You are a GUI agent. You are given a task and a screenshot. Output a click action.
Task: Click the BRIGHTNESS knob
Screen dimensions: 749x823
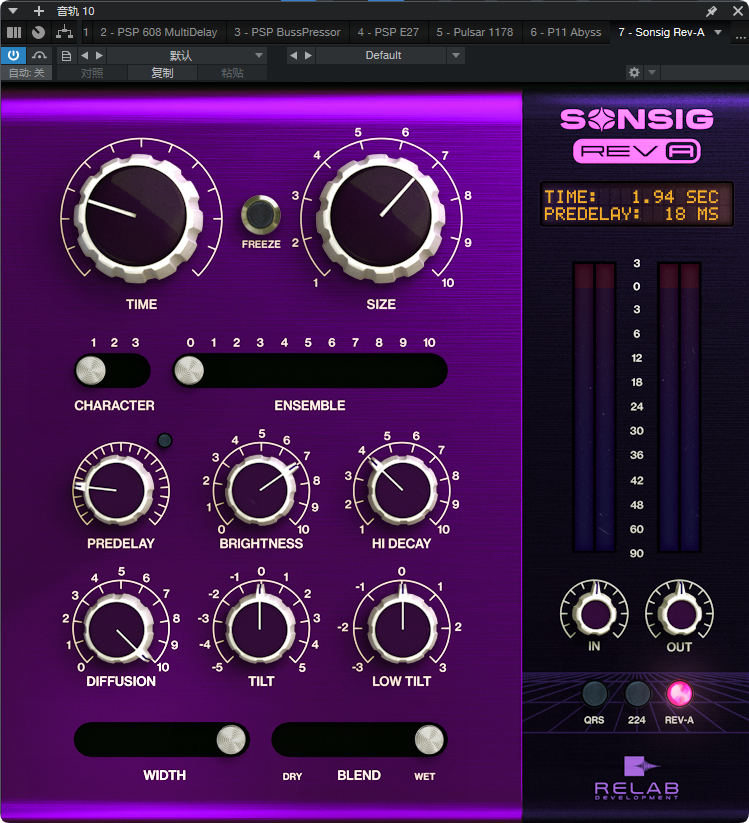coord(260,490)
